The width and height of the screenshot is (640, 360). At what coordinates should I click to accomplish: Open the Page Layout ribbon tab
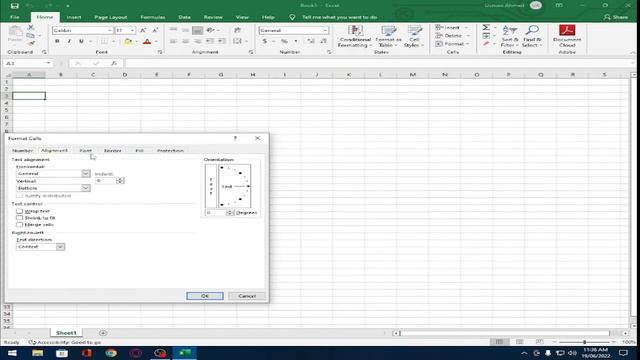tap(111, 17)
